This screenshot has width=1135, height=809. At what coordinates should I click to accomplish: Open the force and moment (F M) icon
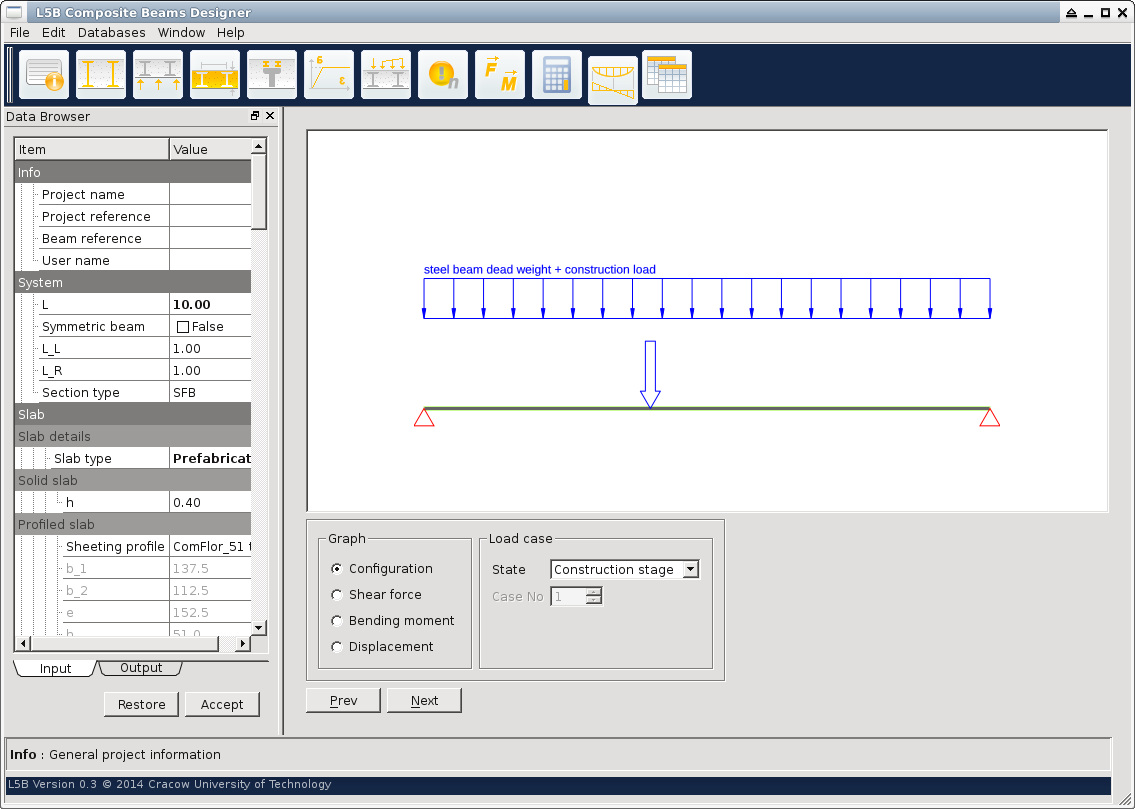pos(500,75)
